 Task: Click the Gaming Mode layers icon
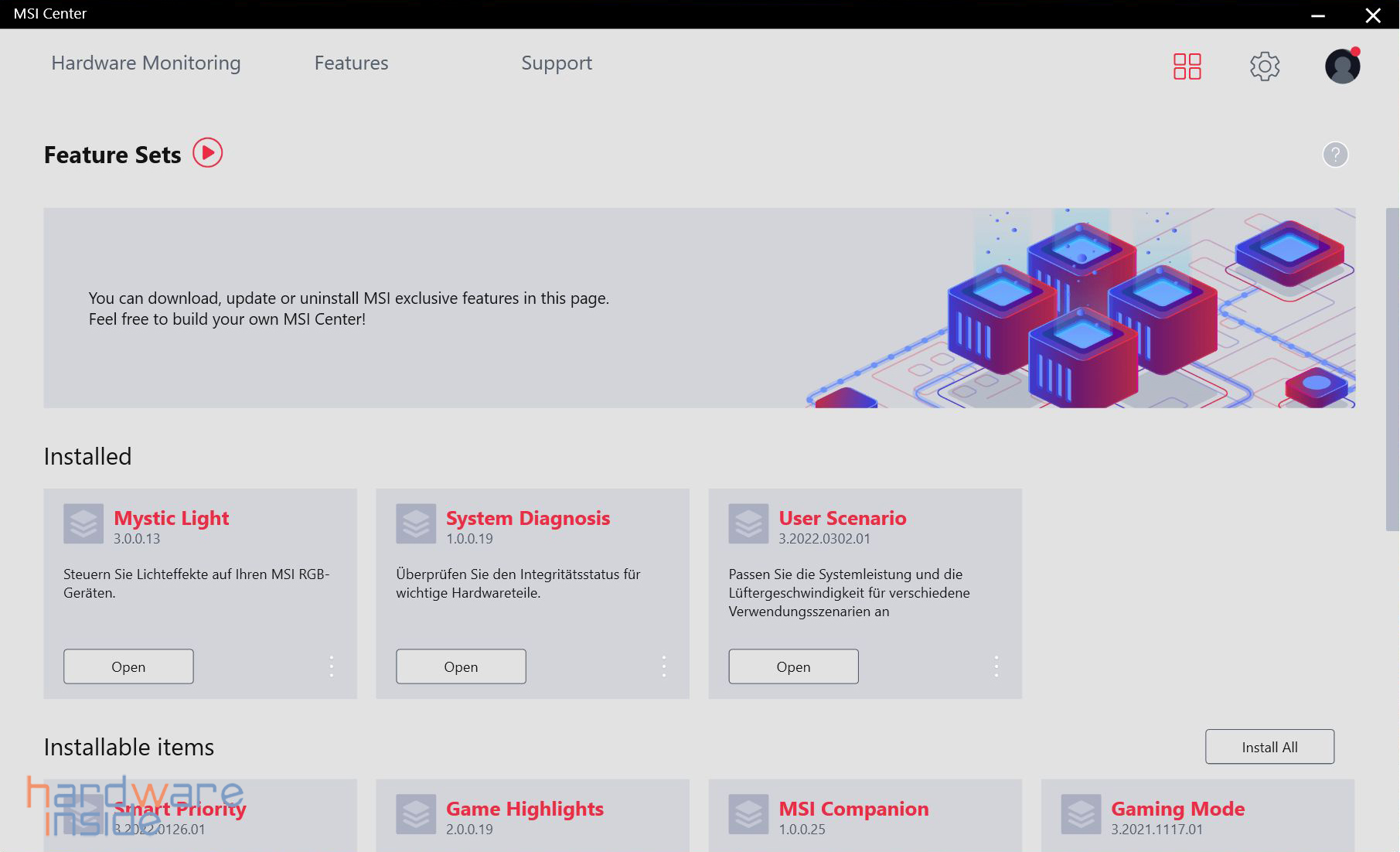[1081, 814]
